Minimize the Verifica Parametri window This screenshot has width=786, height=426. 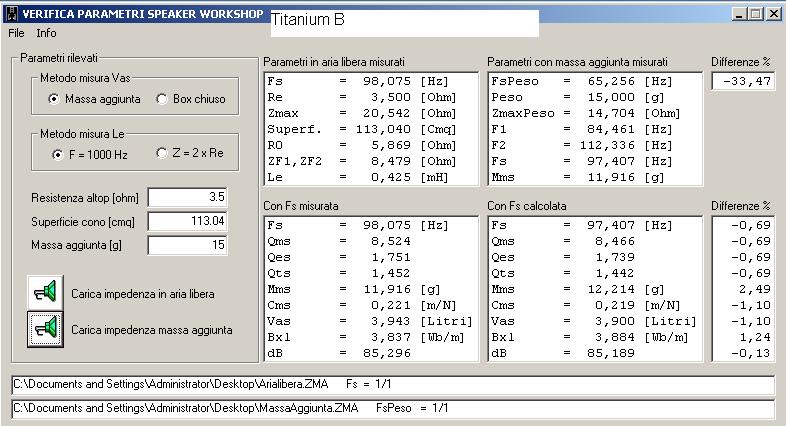[x=739, y=14]
